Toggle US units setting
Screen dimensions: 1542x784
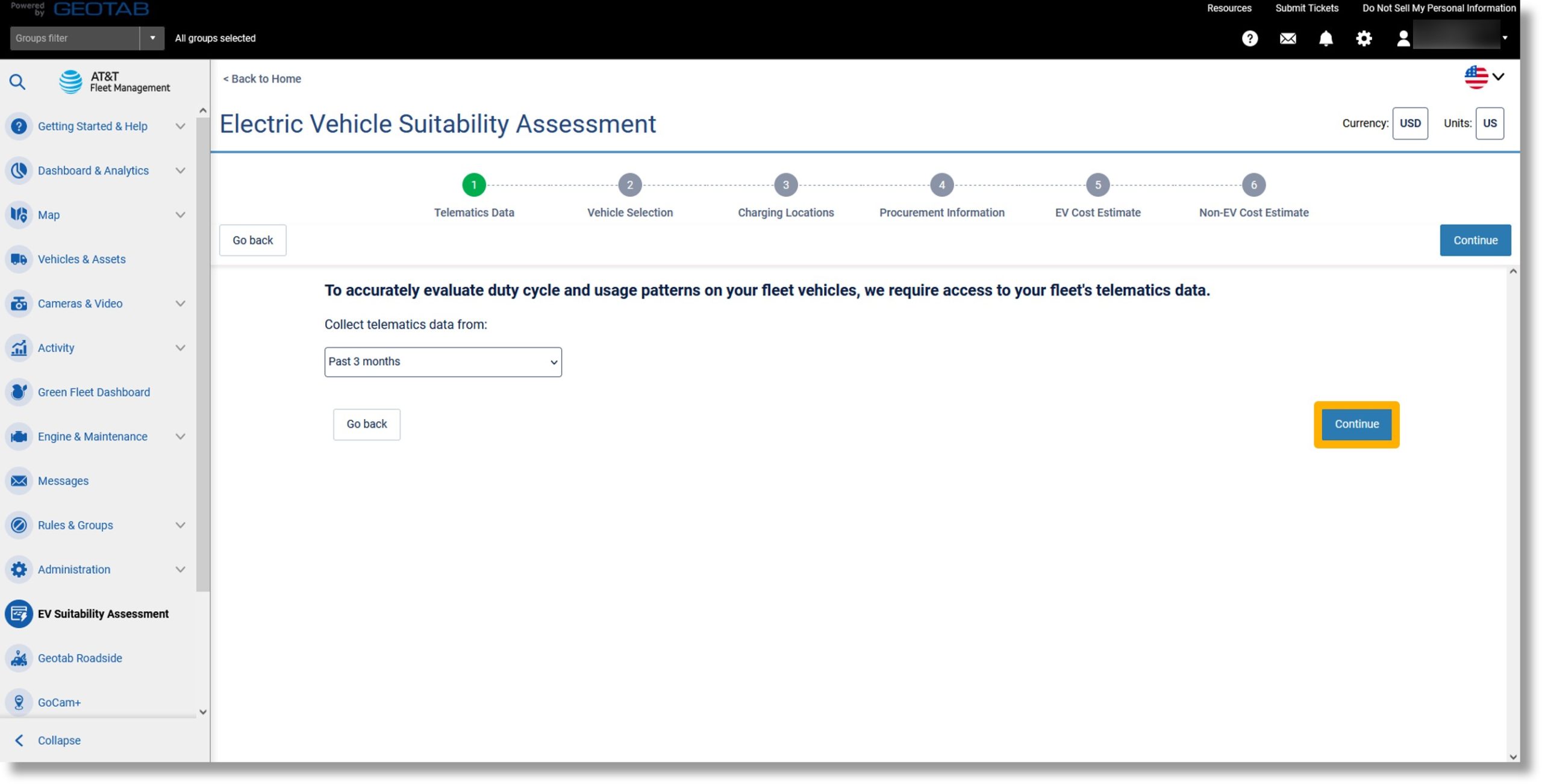tap(1489, 123)
